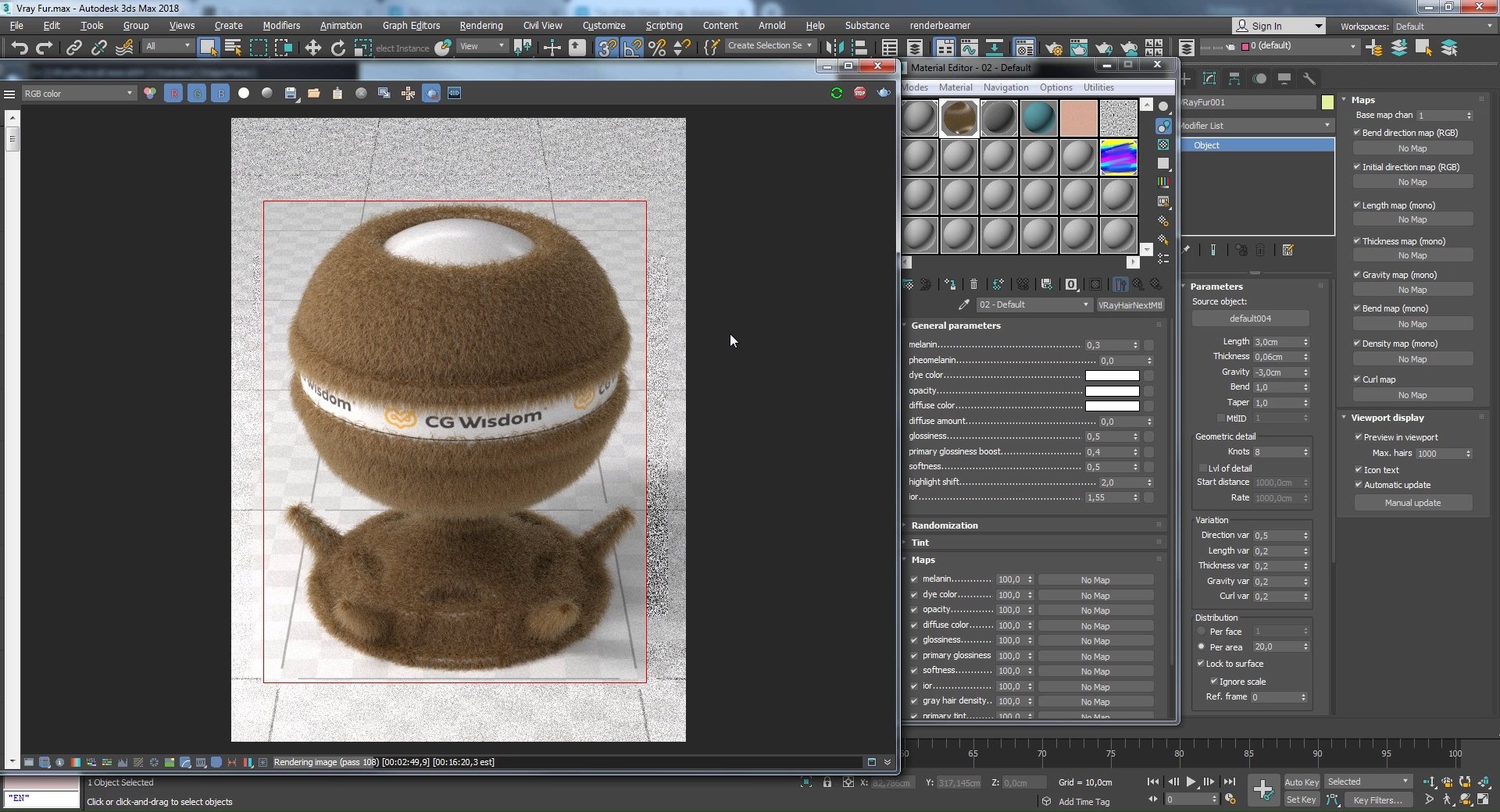The height and width of the screenshot is (812, 1500).
Task: Click the VRayHairNextMtl type button
Action: click(x=1130, y=305)
